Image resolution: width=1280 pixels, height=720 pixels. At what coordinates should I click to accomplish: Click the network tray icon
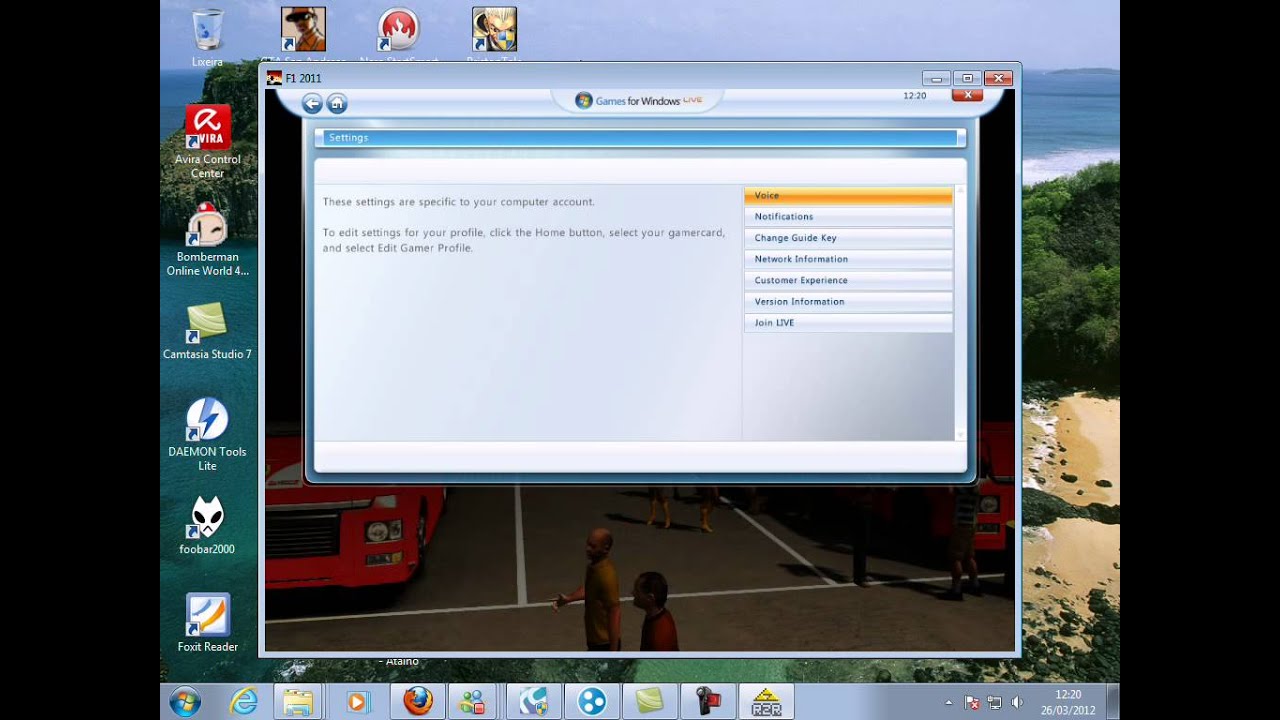(994, 703)
